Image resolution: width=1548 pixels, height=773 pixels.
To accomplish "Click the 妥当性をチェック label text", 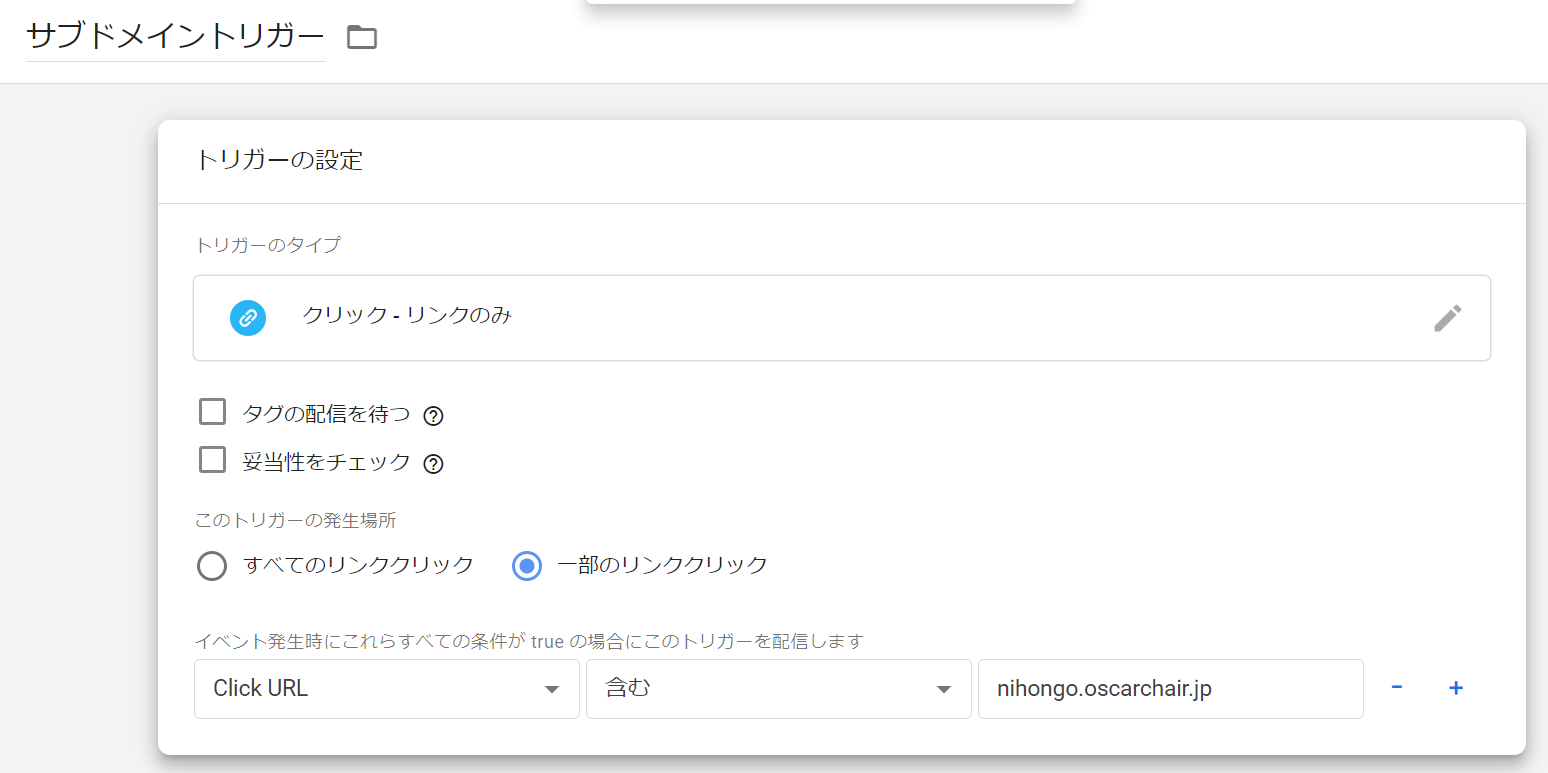I will 326,462.
